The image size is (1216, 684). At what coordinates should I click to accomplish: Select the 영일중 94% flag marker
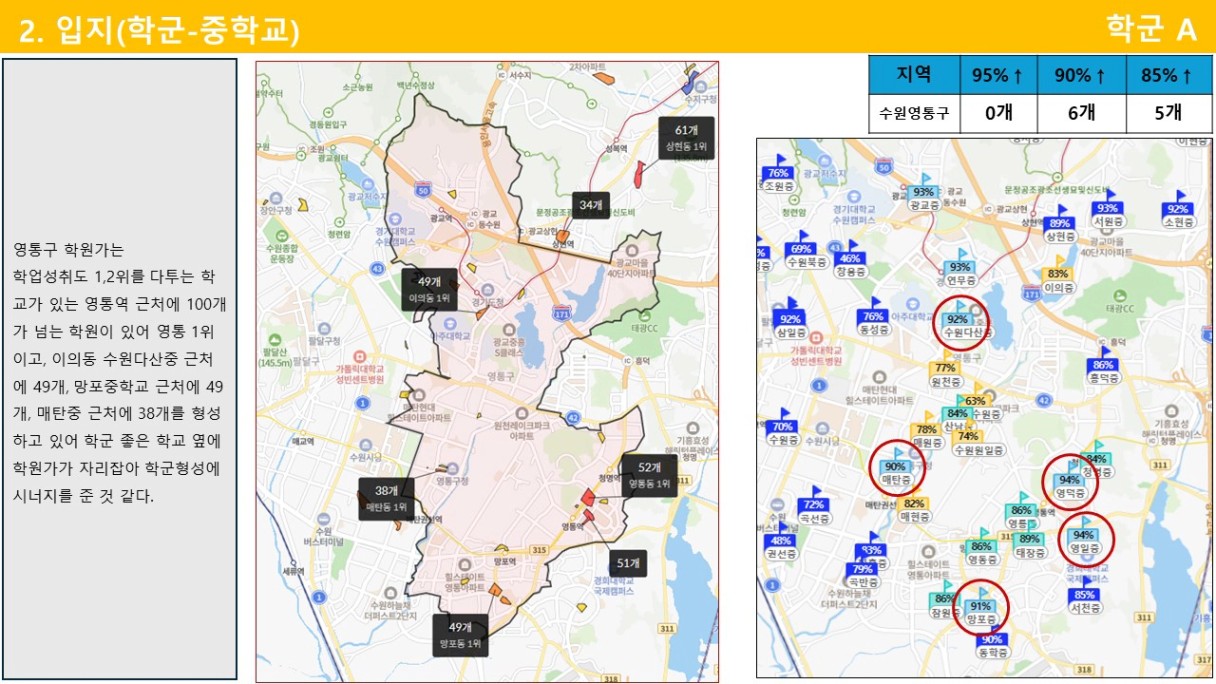click(1083, 534)
